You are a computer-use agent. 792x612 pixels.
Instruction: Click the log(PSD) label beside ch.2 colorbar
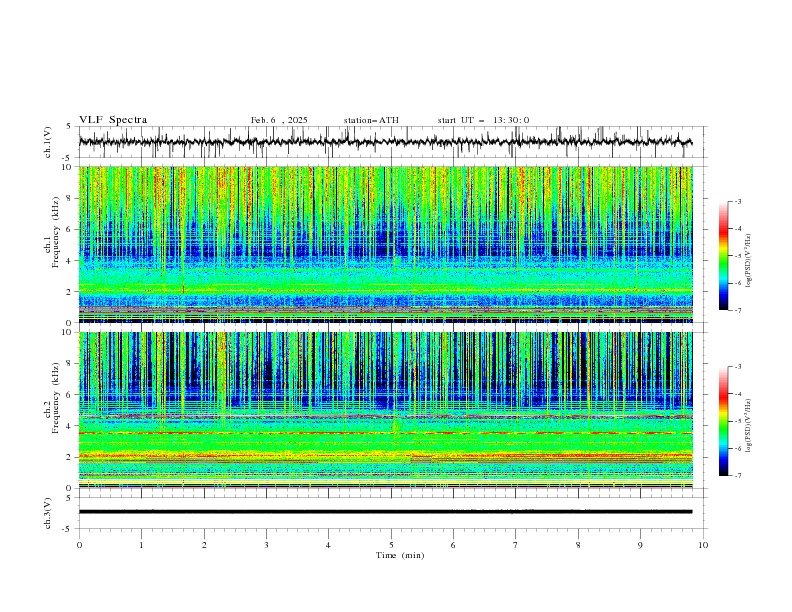click(x=748, y=425)
